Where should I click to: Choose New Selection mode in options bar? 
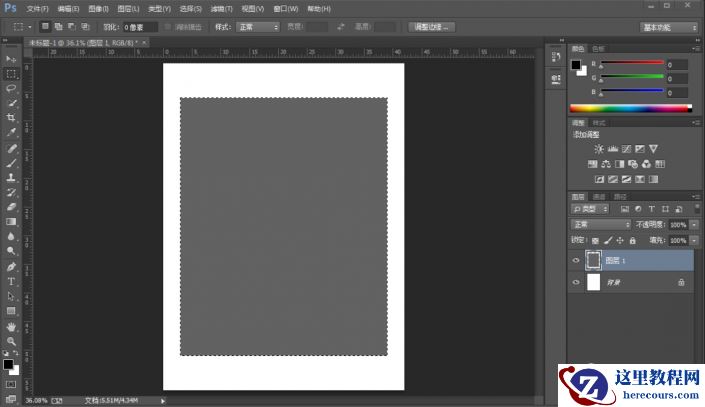(x=45, y=27)
